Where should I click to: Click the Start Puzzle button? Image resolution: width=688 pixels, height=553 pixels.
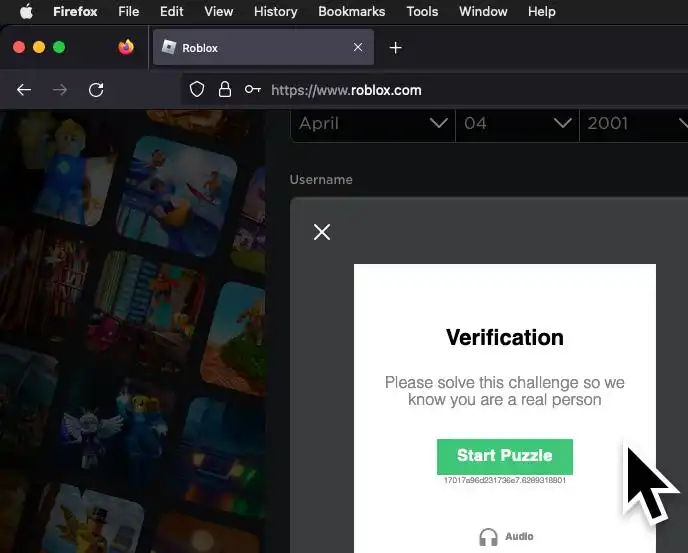coord(505,456)
